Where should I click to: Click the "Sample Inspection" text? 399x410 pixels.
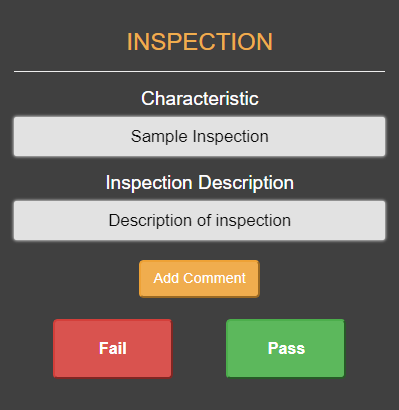(200, 137)
